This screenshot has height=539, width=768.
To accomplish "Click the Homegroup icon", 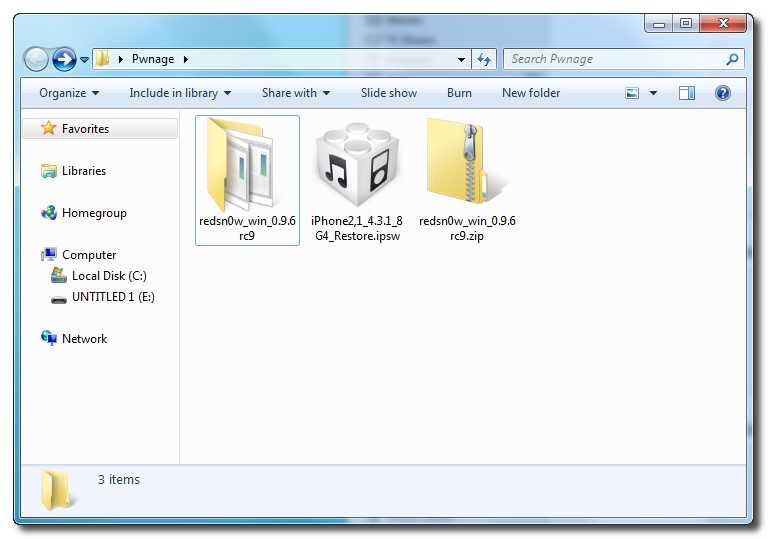I will pyautogui.click(x=48, y=213).
